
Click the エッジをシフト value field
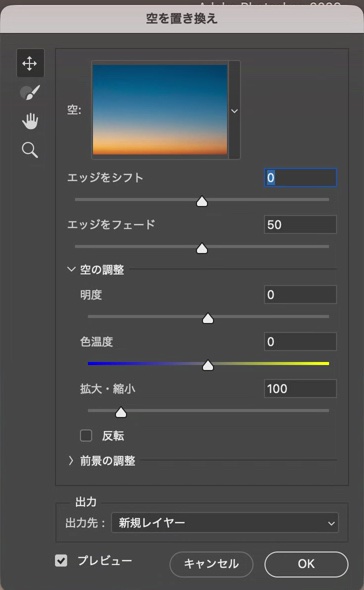point(300,177)
